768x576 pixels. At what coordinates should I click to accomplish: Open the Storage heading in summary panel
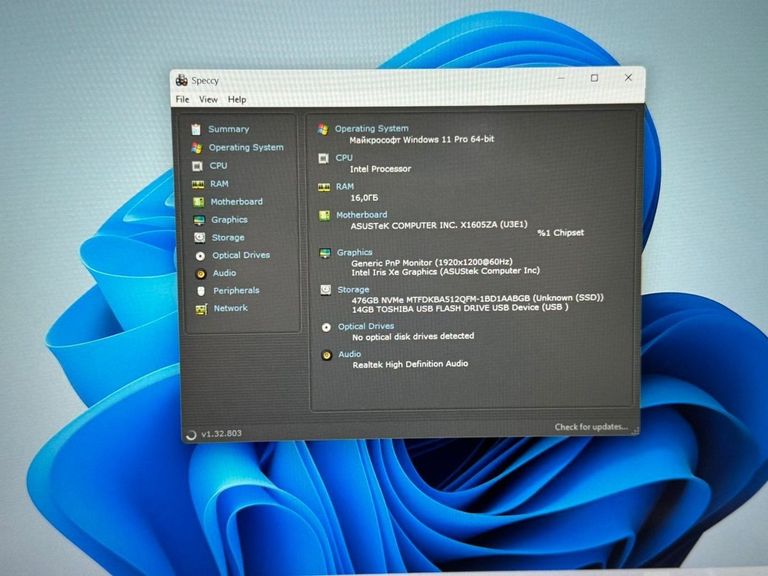point(353,290)
